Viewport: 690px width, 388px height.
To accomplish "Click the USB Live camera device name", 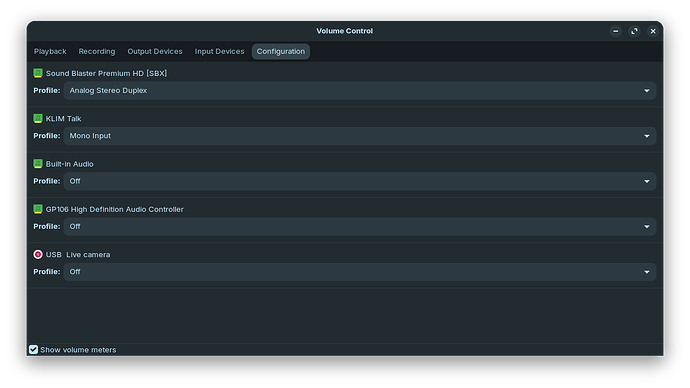I will pyautogui.click(x=78, y=255).
